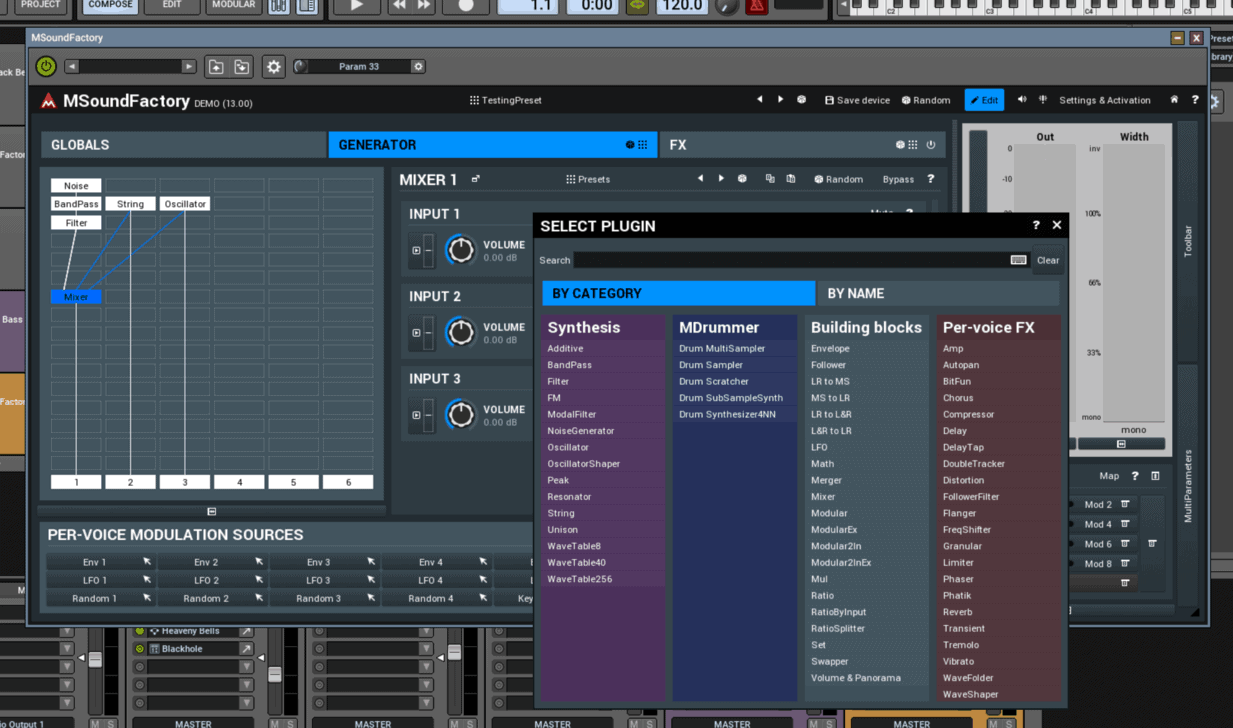Image resolution: width=1233 pixels, height=728 pixels.
Task: Switch to BY NAME tab
Action: (939, 293)
